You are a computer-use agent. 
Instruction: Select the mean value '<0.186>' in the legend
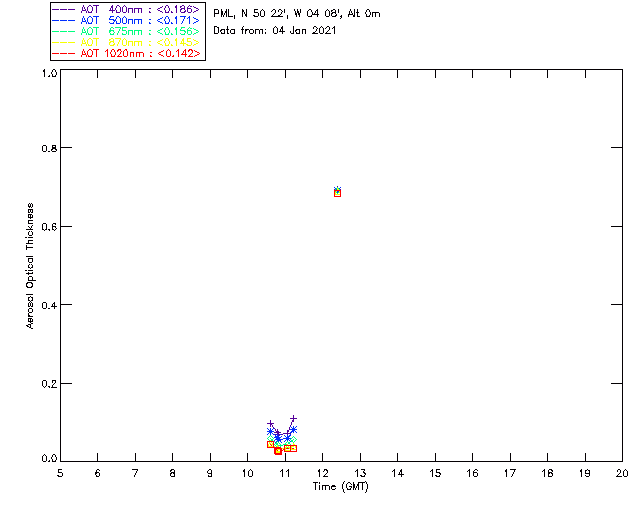click(178, 9)
